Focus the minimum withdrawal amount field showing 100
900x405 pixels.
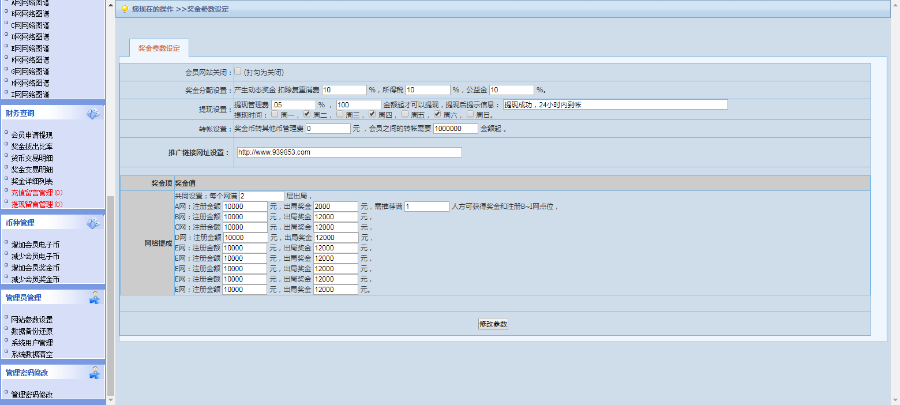(x=359, y=104)
